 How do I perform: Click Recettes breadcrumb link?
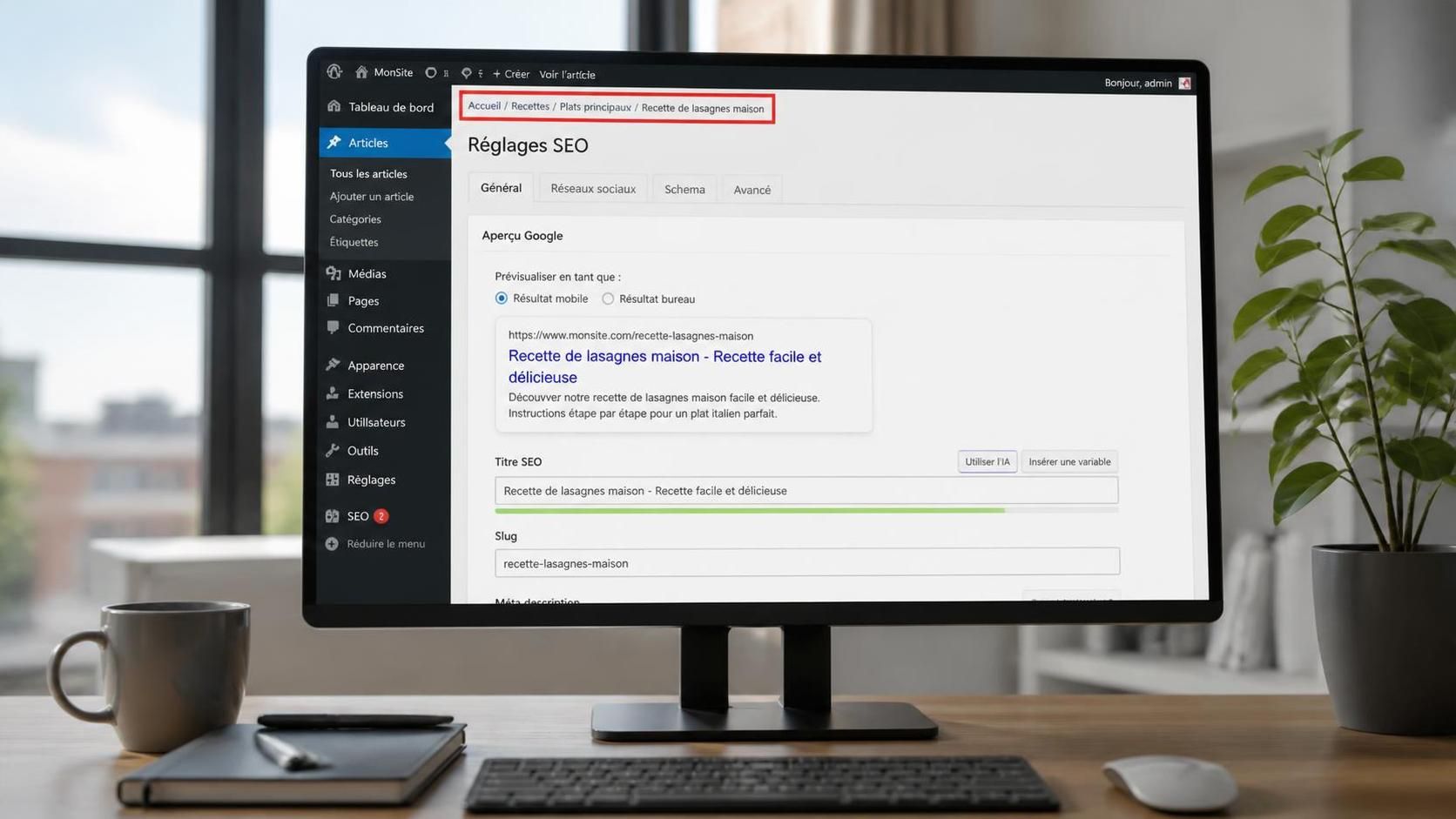(x=530, y=106)
